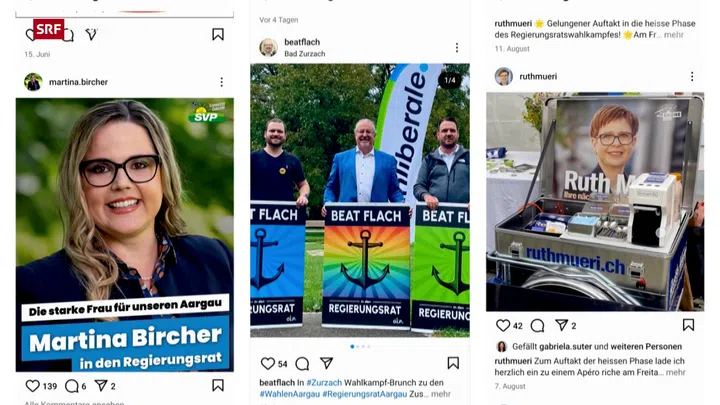Like the ruthmueri trailer post

pos(503,326)
